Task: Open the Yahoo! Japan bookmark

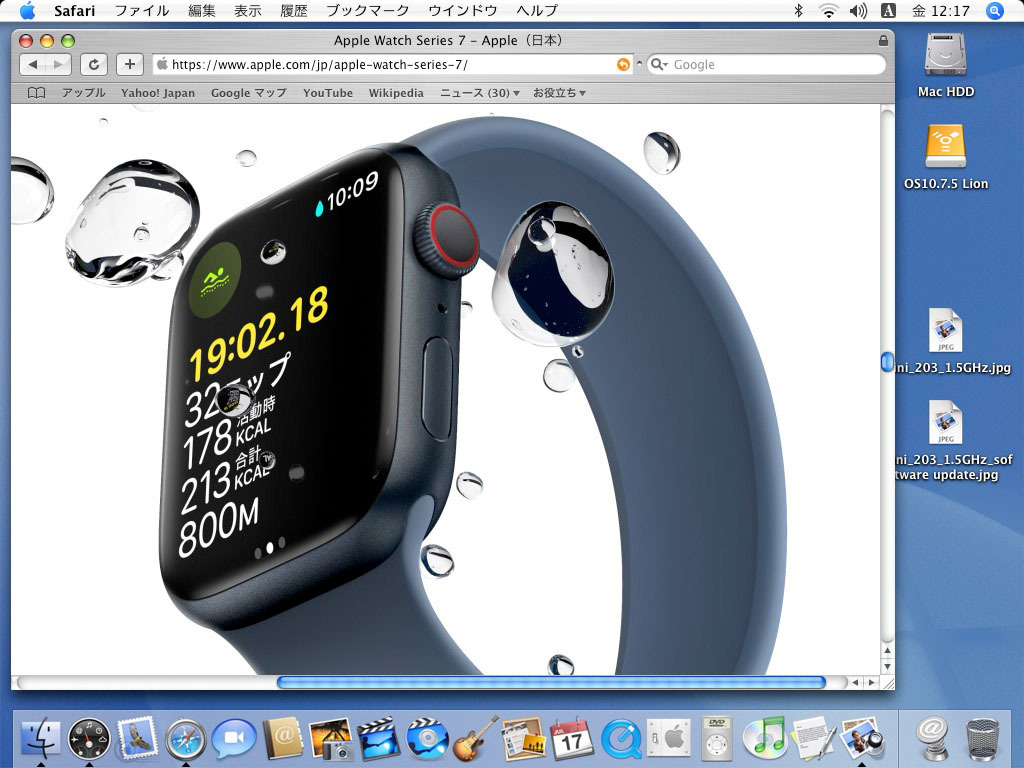Action: pyautogui.click(x=157, y=93)
